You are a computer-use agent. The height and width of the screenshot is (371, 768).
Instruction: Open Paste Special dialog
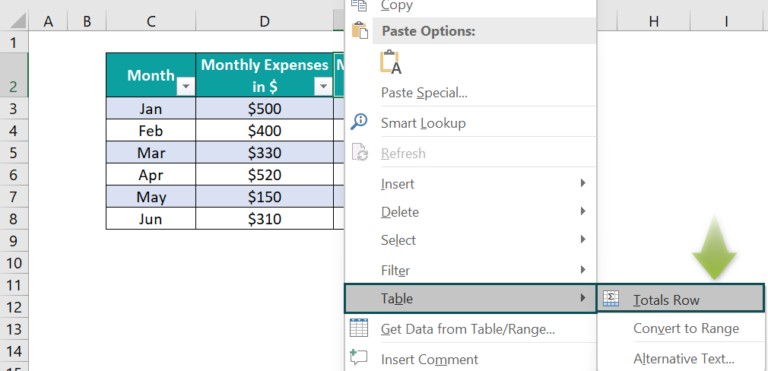point(470,93)
